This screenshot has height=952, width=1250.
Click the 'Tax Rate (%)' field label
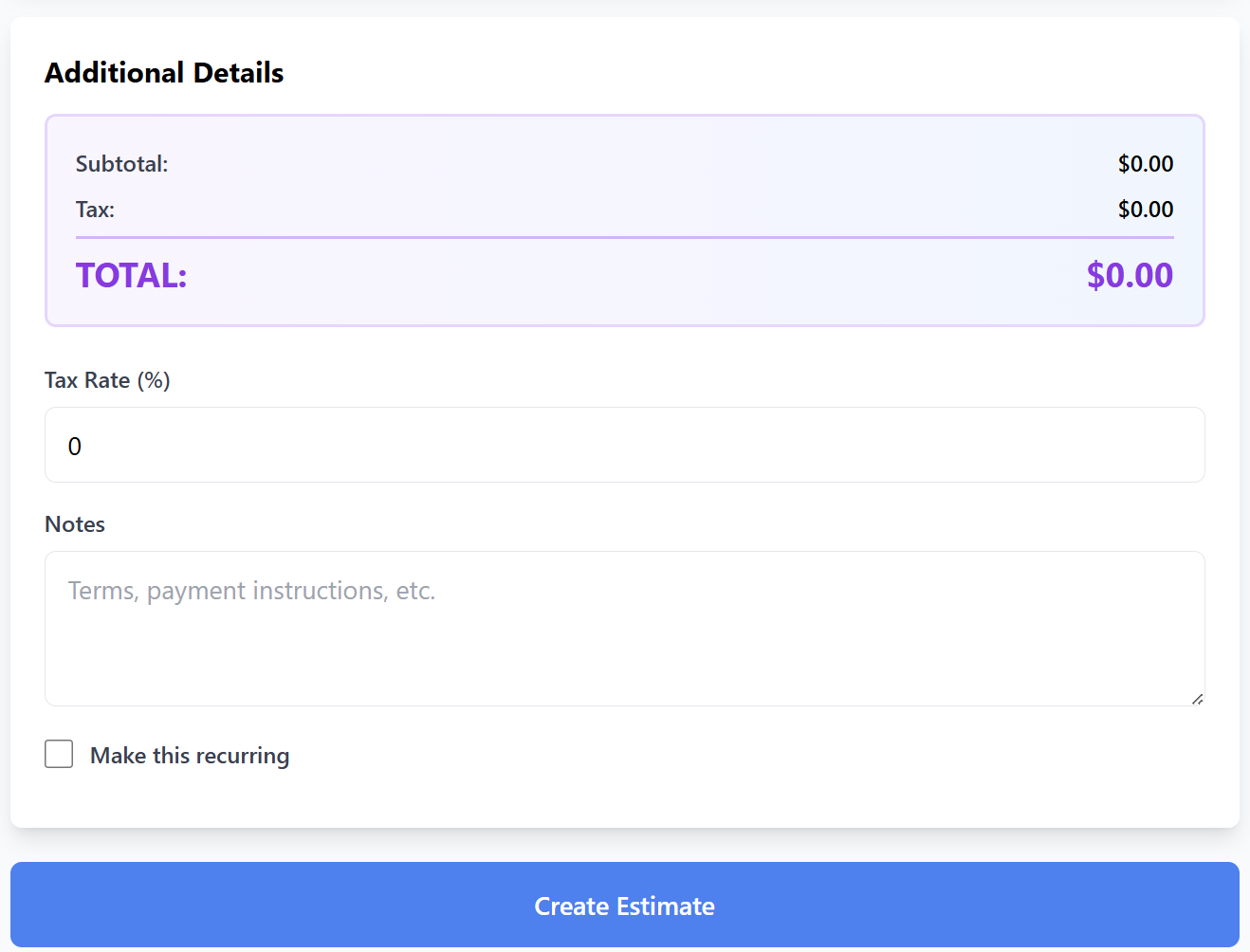(x=107, y=380)
